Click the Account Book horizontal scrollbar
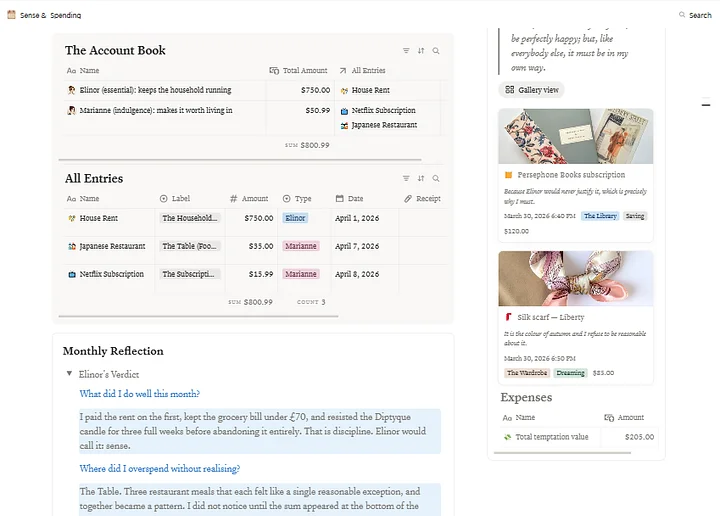 (x=240, y=160)
